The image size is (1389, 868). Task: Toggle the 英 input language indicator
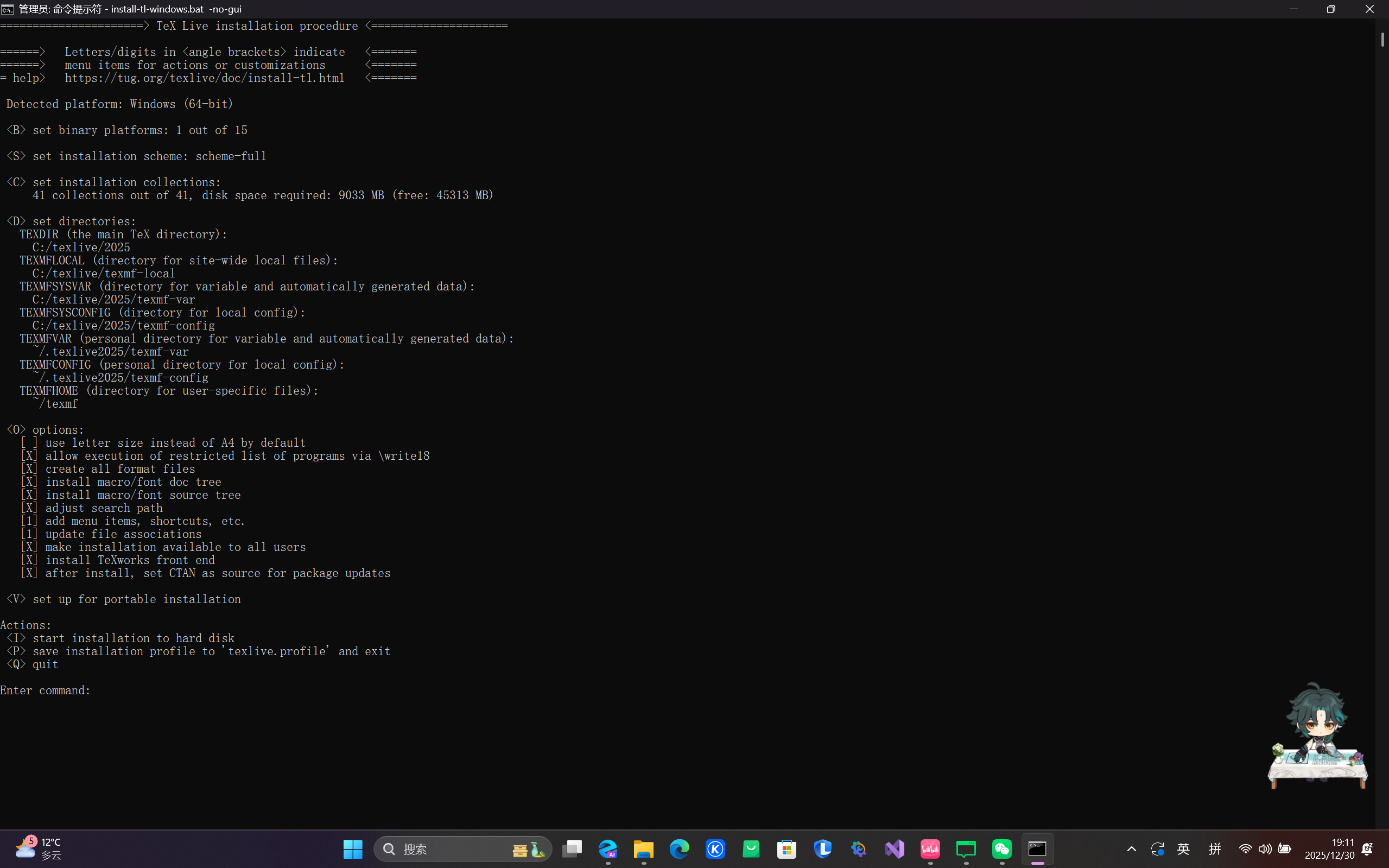[x=1183, y=848]
